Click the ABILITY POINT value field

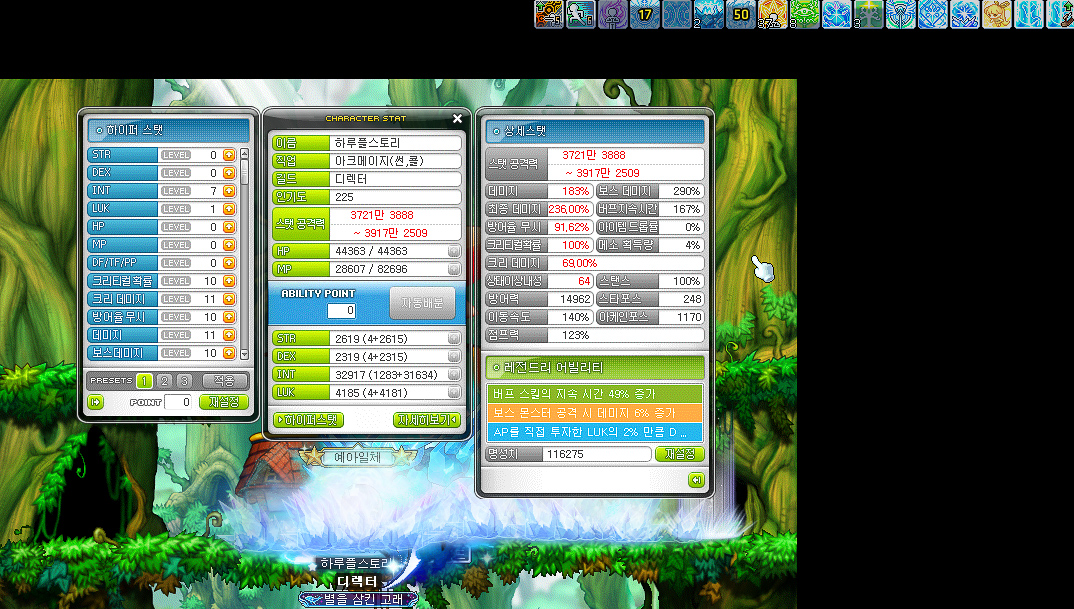click(x=341, y=310)
